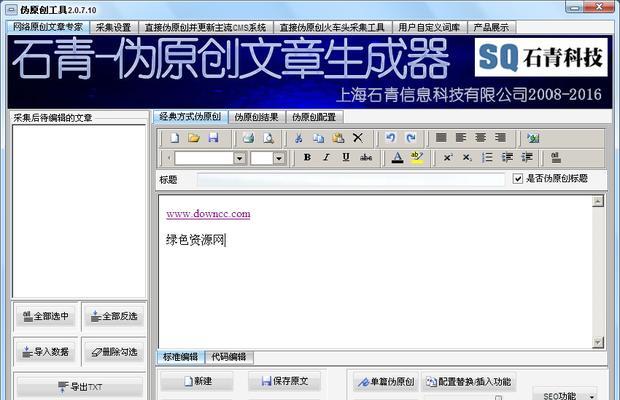The width and height of the screenshot is (620, 400).
Task: Redo the last edit
Action: (x=411, y=138)
